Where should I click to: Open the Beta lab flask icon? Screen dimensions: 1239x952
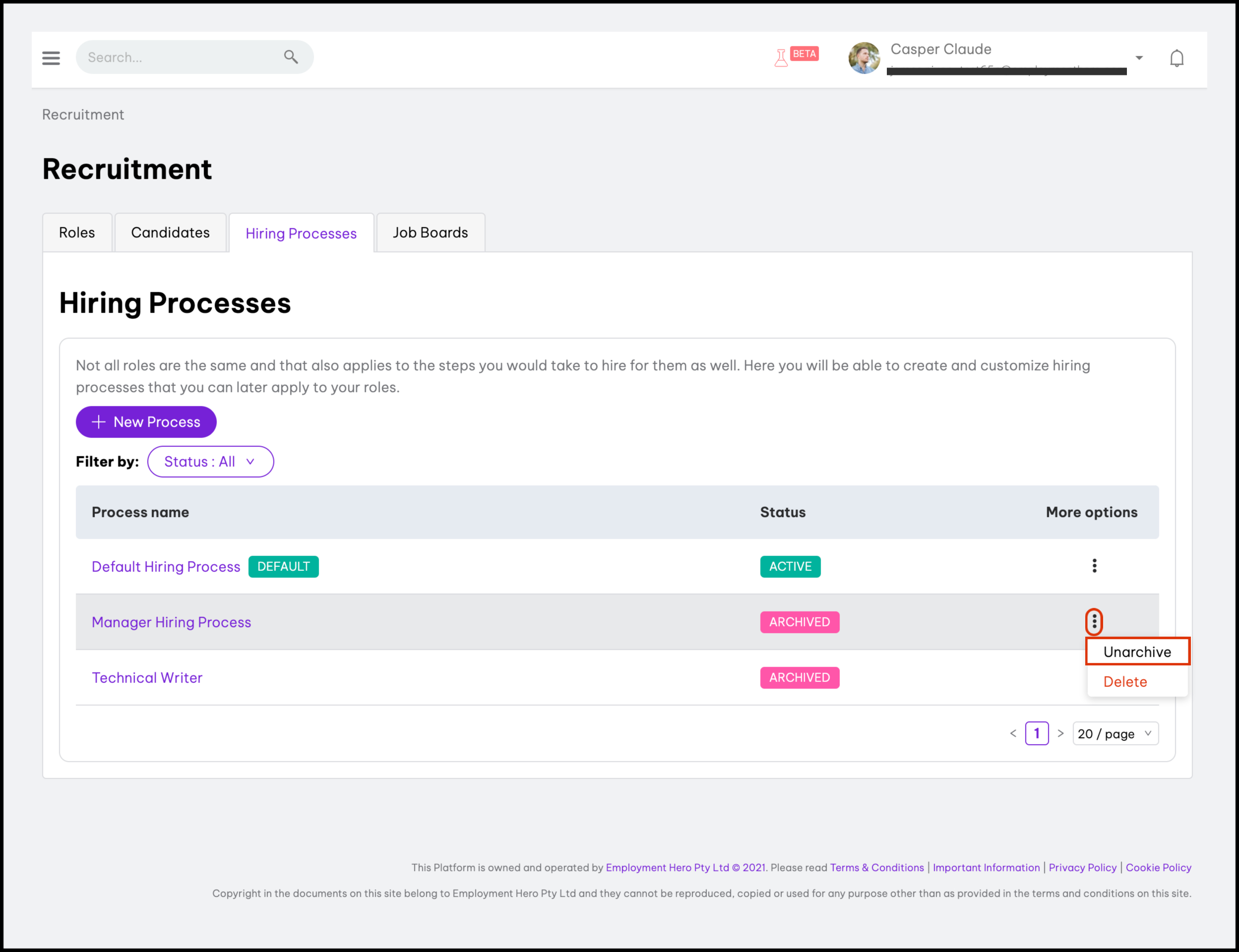pos(781,58)
